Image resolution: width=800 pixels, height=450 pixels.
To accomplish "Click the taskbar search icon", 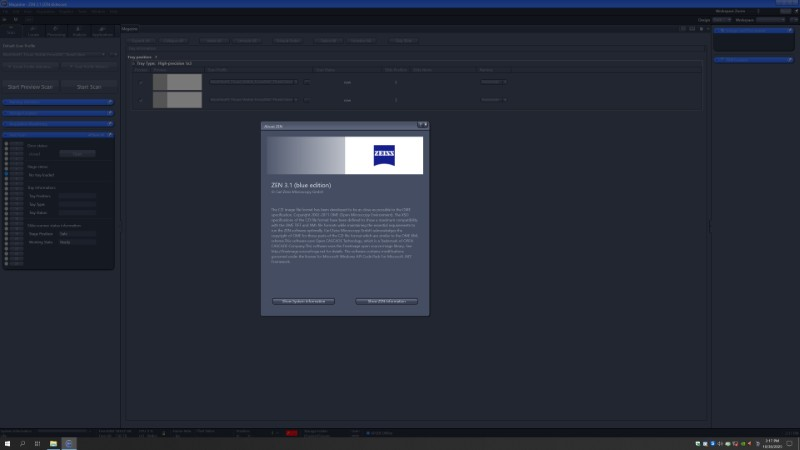I will 22,442.
